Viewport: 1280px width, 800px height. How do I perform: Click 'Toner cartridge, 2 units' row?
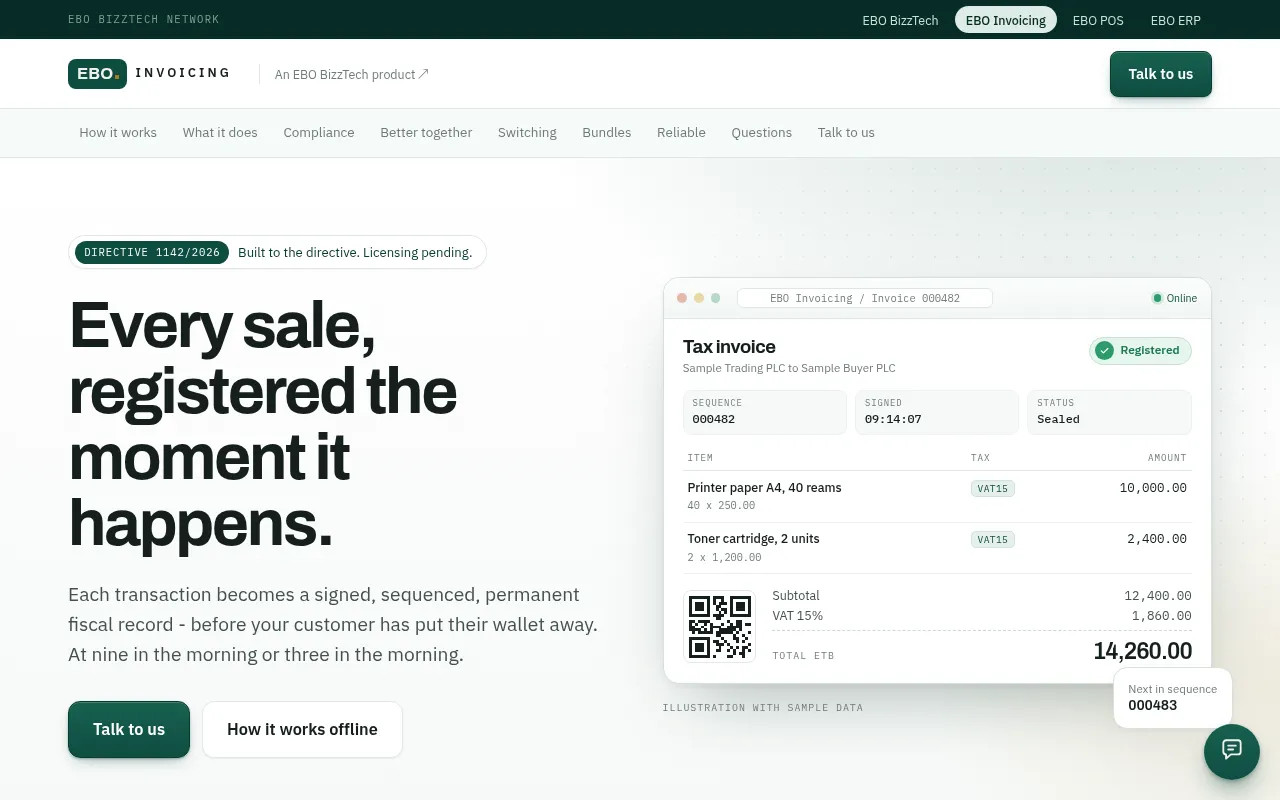click(937, 548)
